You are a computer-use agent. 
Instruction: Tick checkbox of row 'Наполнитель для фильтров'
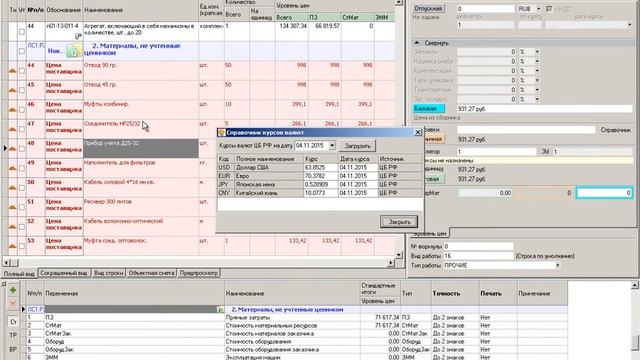[x=22, y=168]
